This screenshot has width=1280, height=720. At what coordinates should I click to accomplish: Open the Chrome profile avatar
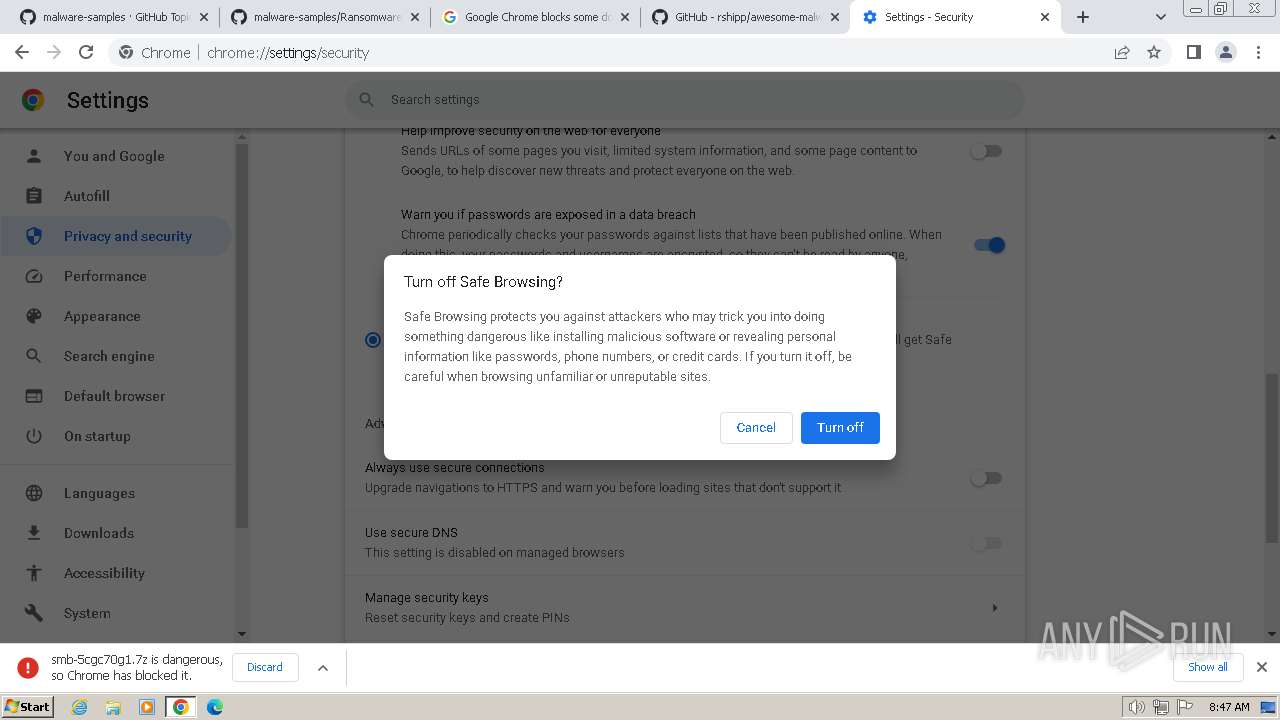(1226, 53)
